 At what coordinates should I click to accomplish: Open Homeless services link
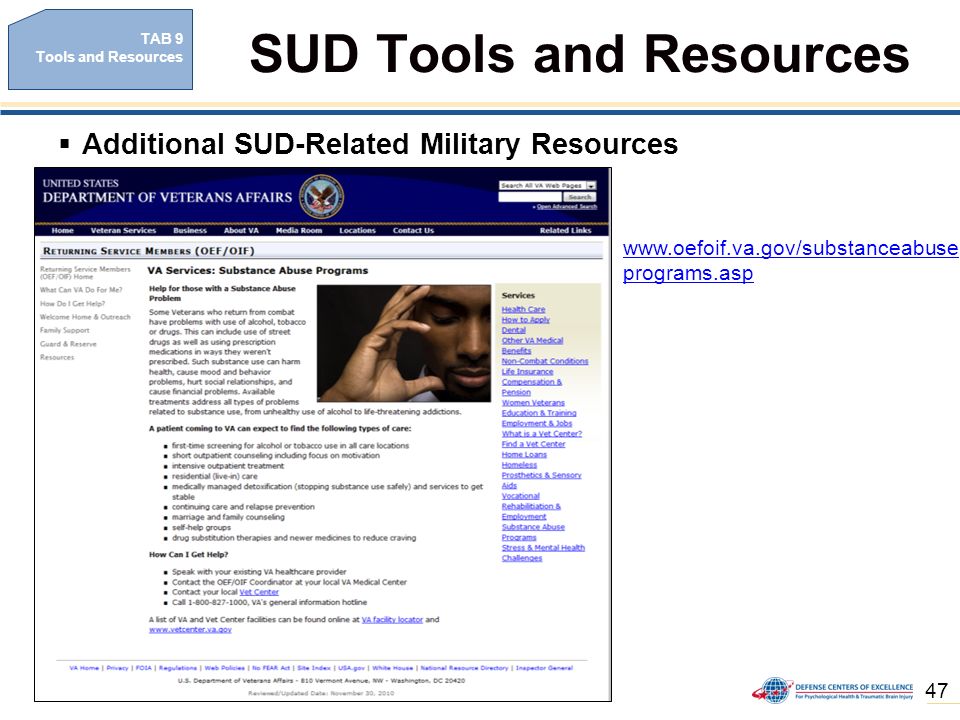(x=519, y=466)
